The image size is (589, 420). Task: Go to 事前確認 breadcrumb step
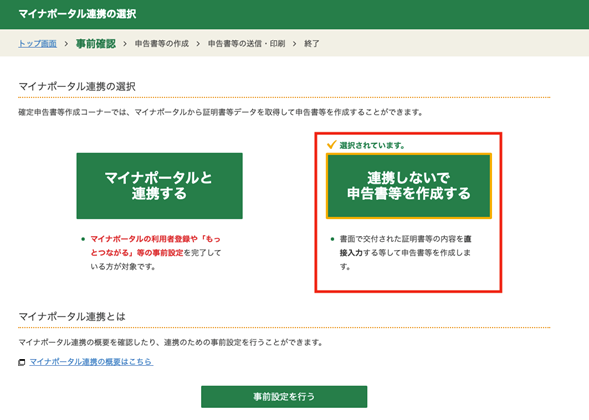(96, 44)
